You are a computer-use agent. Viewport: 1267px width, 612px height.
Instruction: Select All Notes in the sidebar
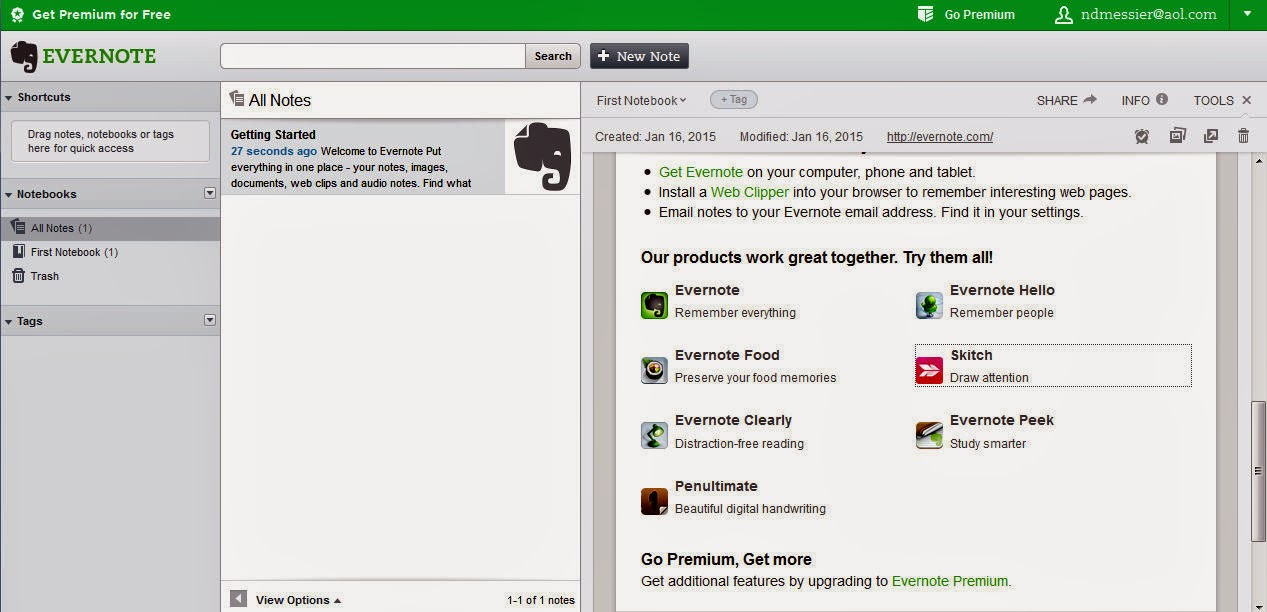(110, 228)
